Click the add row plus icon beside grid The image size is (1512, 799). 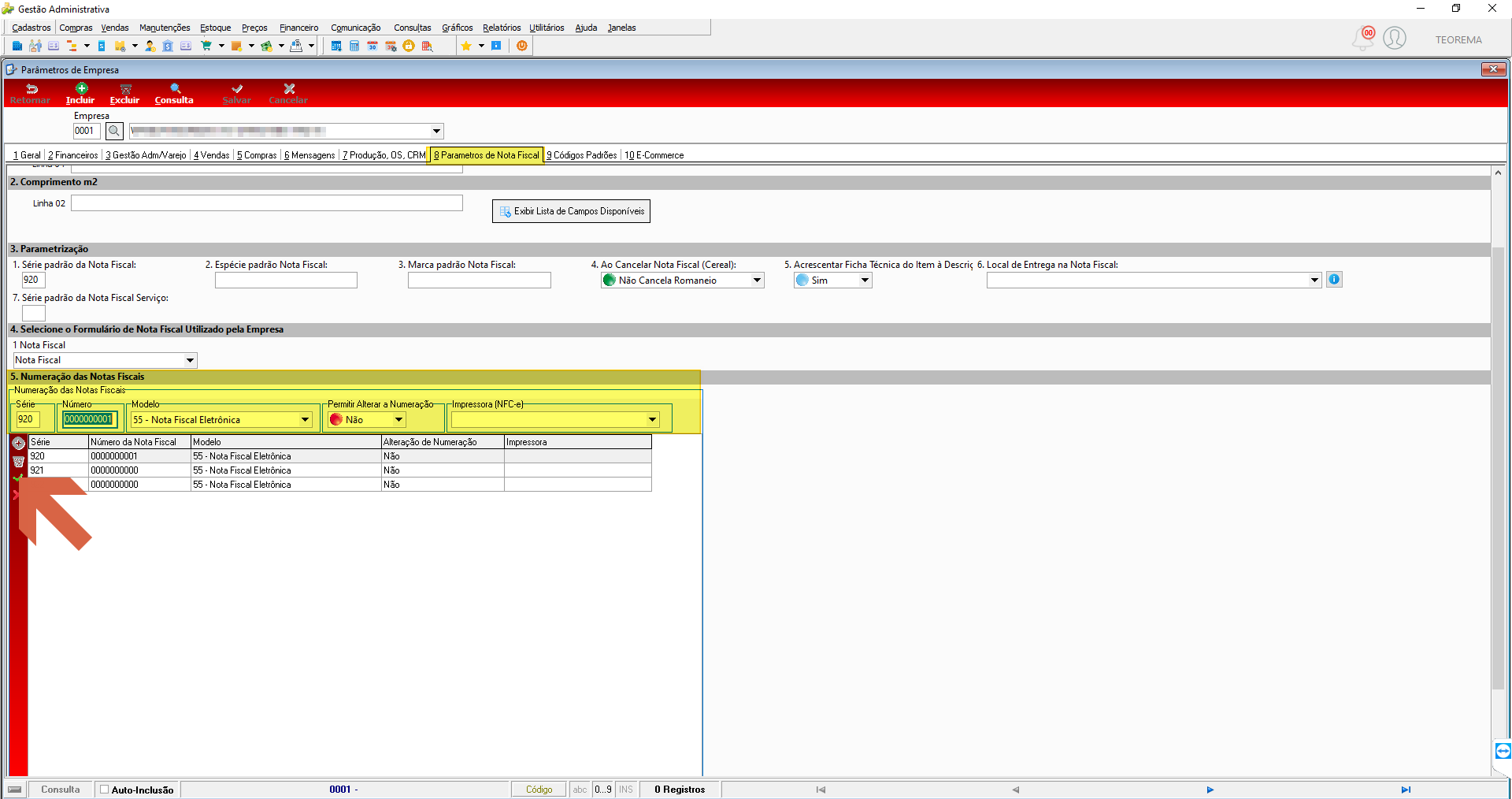[18, 443]
